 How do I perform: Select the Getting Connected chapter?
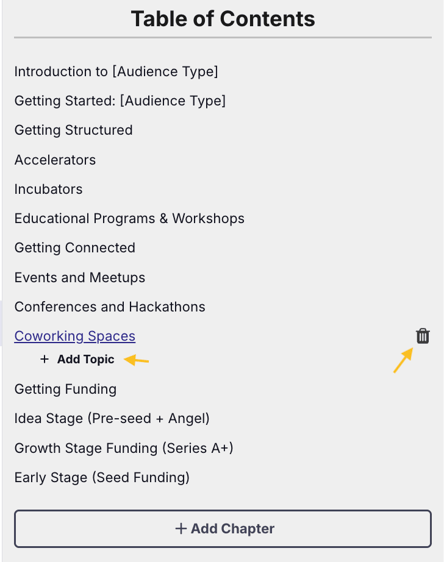[75, 248]
